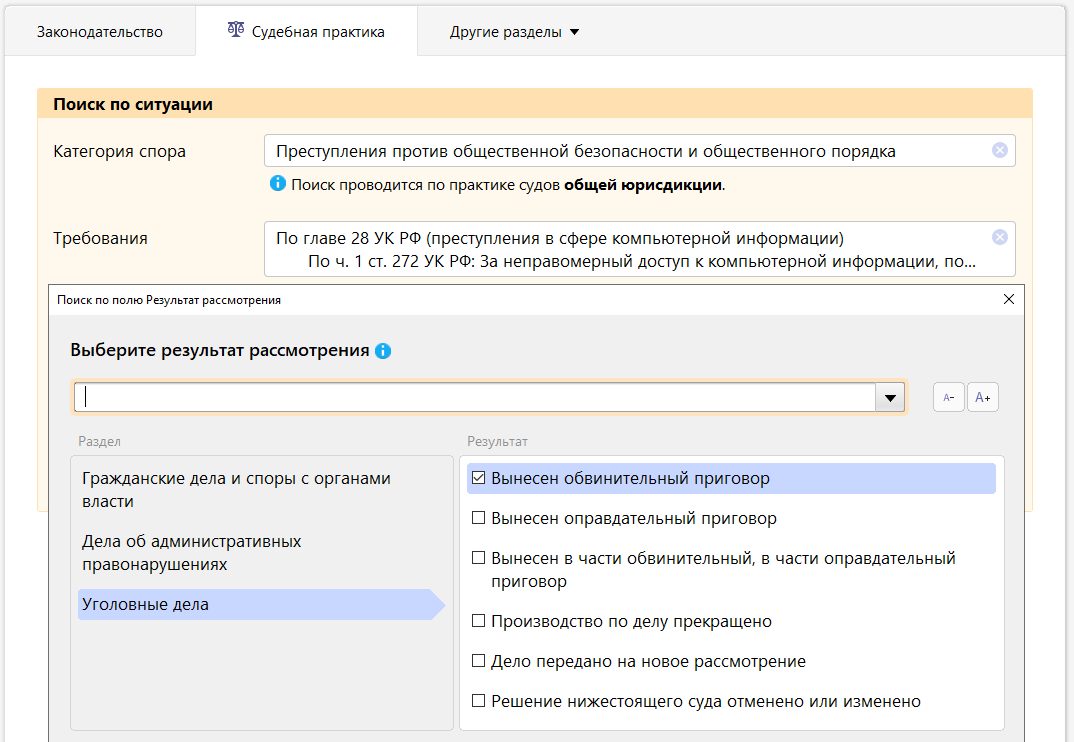
Task: Click the scales icon on Судебная практика tab
Action: [x=235, y=30]
